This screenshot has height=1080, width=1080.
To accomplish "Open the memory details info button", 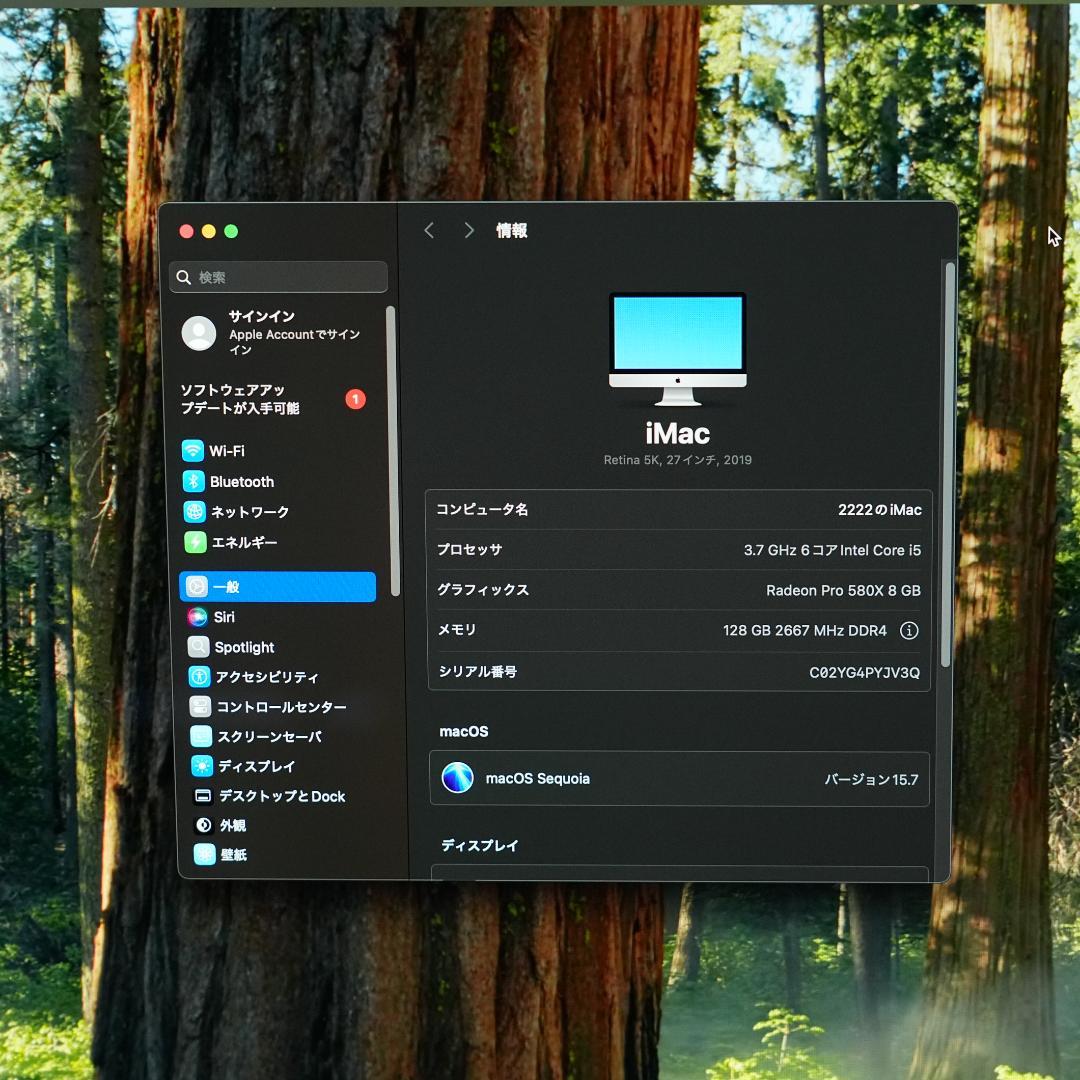I will 911,631.
